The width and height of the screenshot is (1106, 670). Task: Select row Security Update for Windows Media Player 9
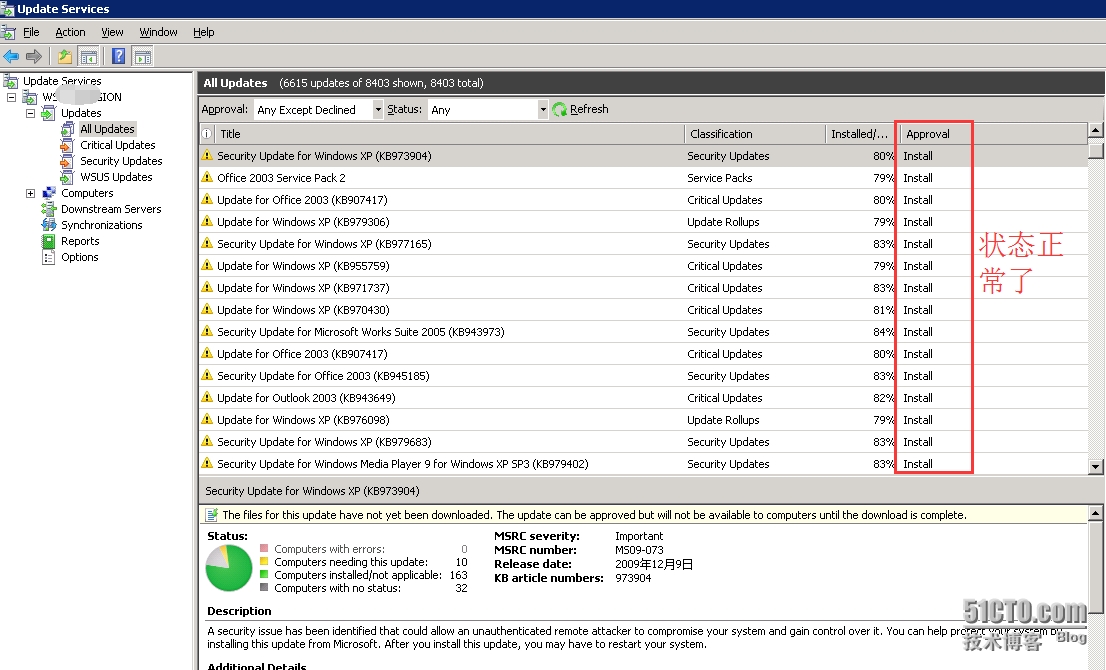click(x=643, y=463)
